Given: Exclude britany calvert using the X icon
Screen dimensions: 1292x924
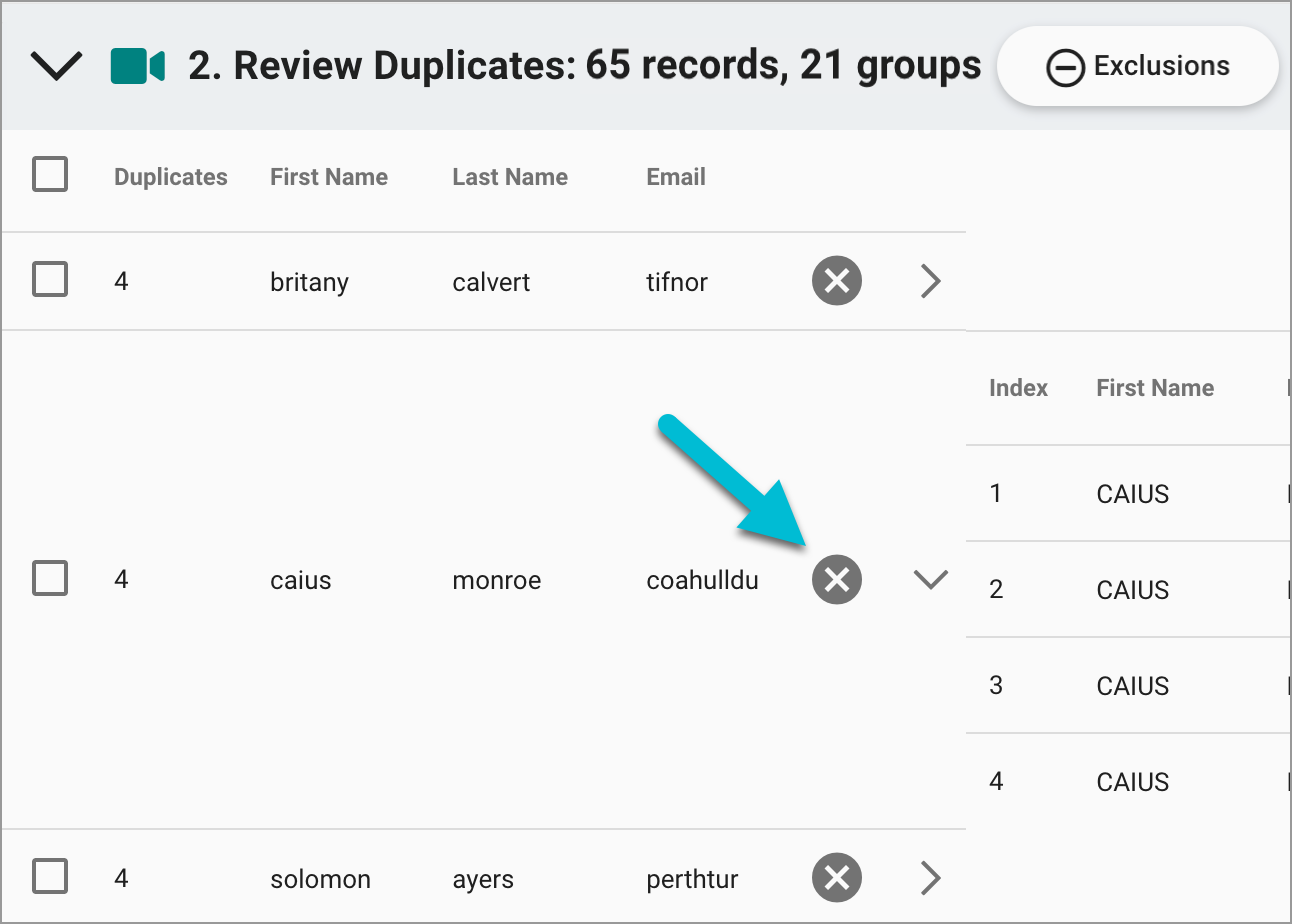Looking at the screenshot, I should click(x=837, y=281).
